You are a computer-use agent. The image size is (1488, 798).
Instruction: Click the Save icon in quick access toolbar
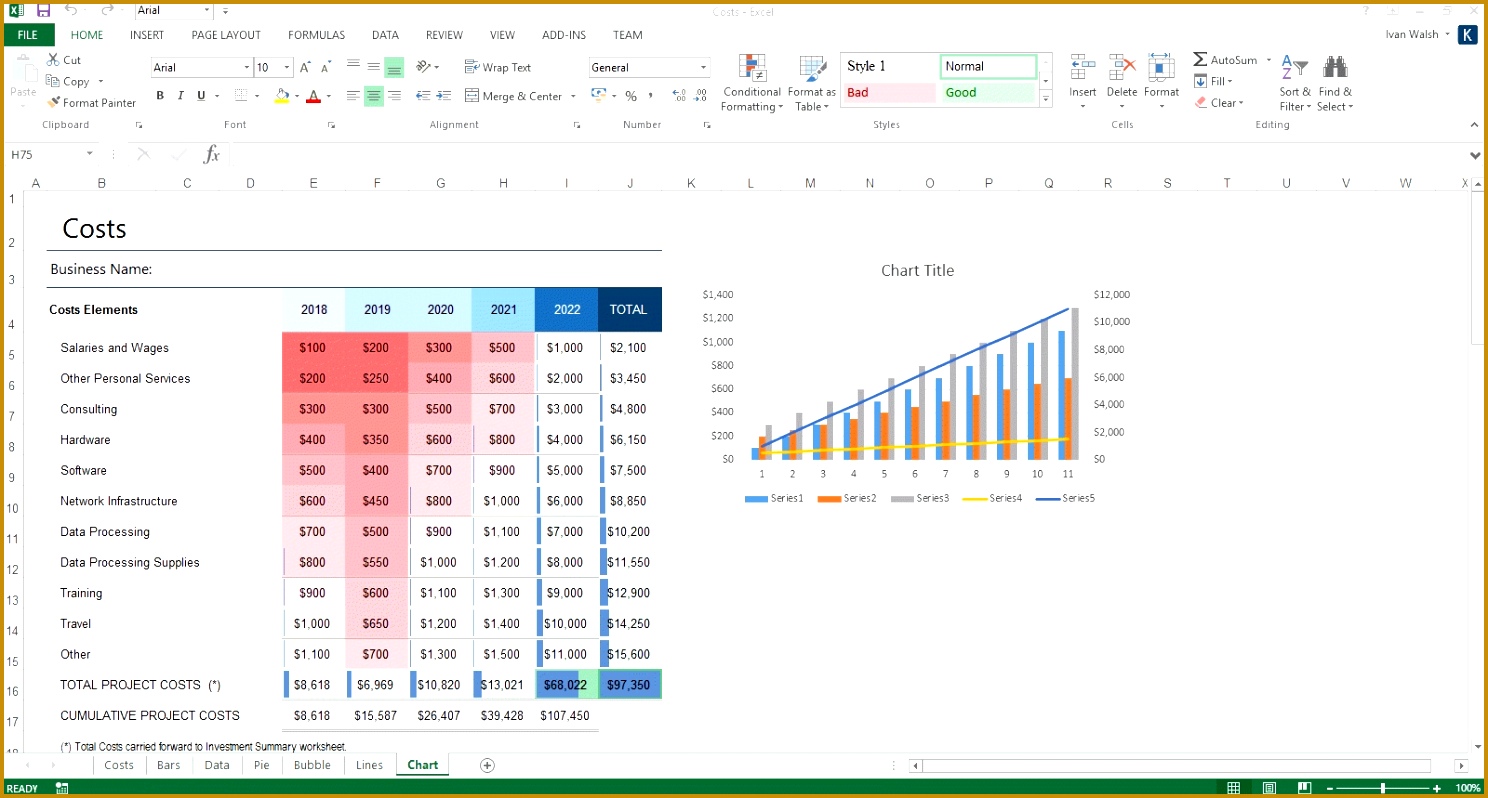point(42,10)
